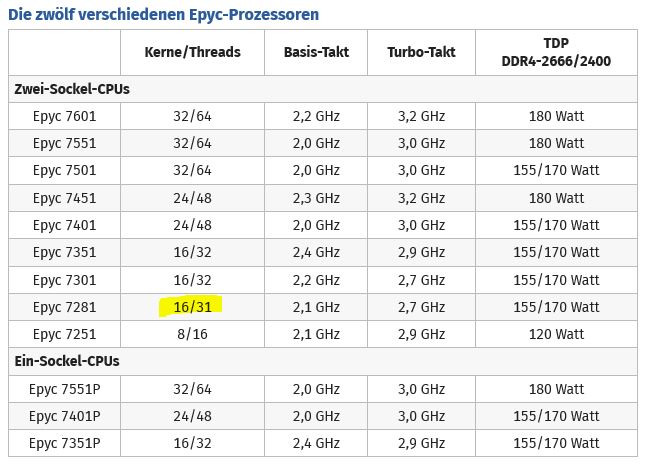This screenshot has height=467, width=654.
Task: Click the Turbo-Takt column header
Action: pos(421,52)
